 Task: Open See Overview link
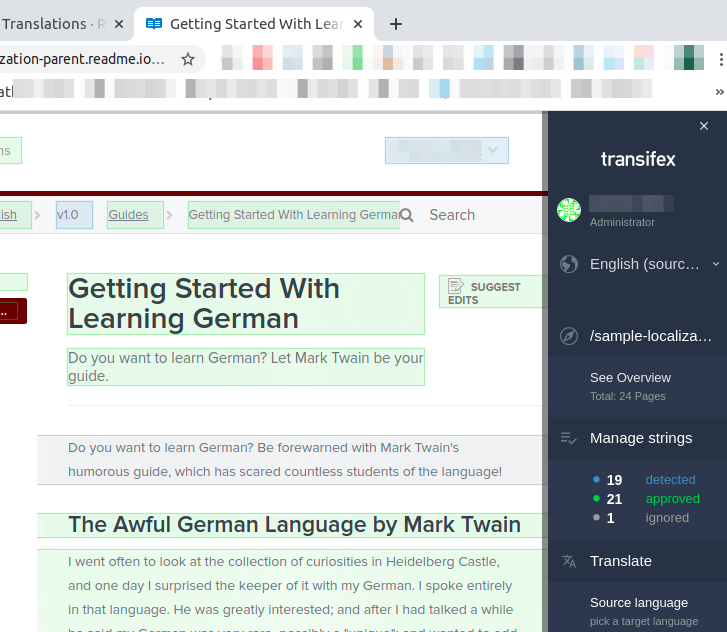point(630,378)
